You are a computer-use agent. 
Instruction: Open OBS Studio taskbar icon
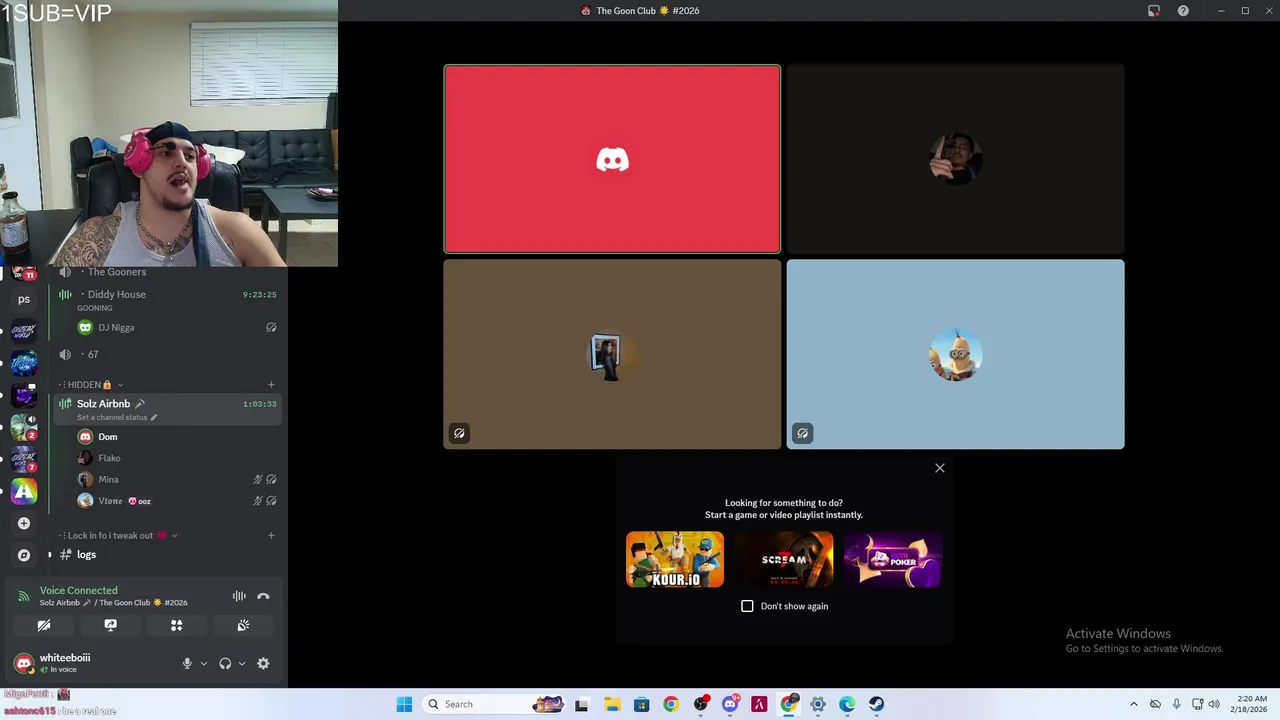coord(700,704)
